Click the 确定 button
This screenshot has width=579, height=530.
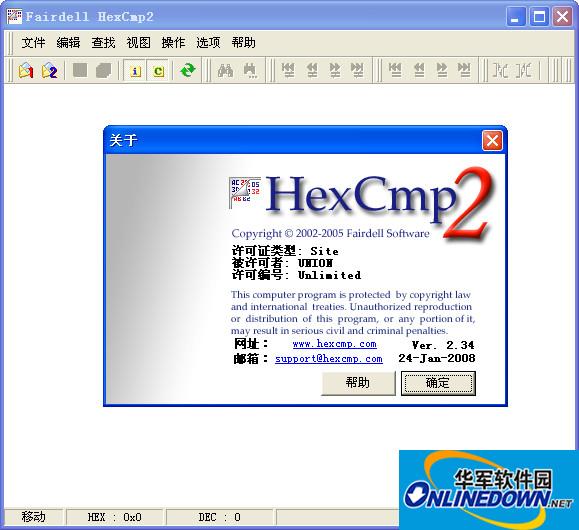tap(438, 383)
